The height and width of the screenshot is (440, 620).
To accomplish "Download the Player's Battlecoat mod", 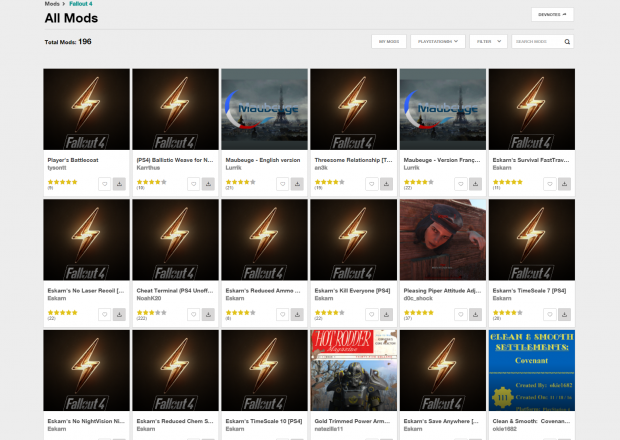I will pyautogui.click(x=119, y=184).
